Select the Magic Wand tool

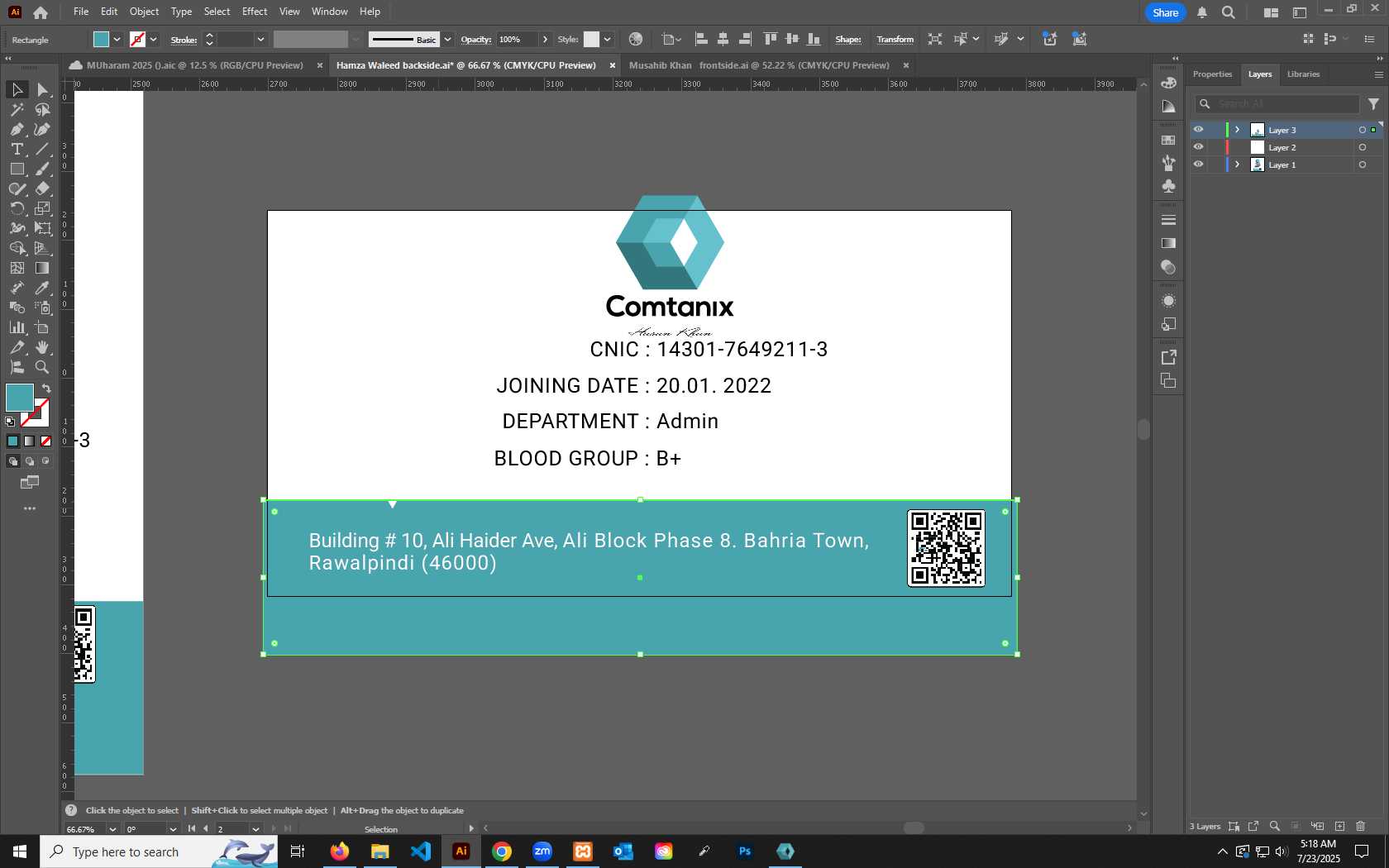(x=17, y=109)
